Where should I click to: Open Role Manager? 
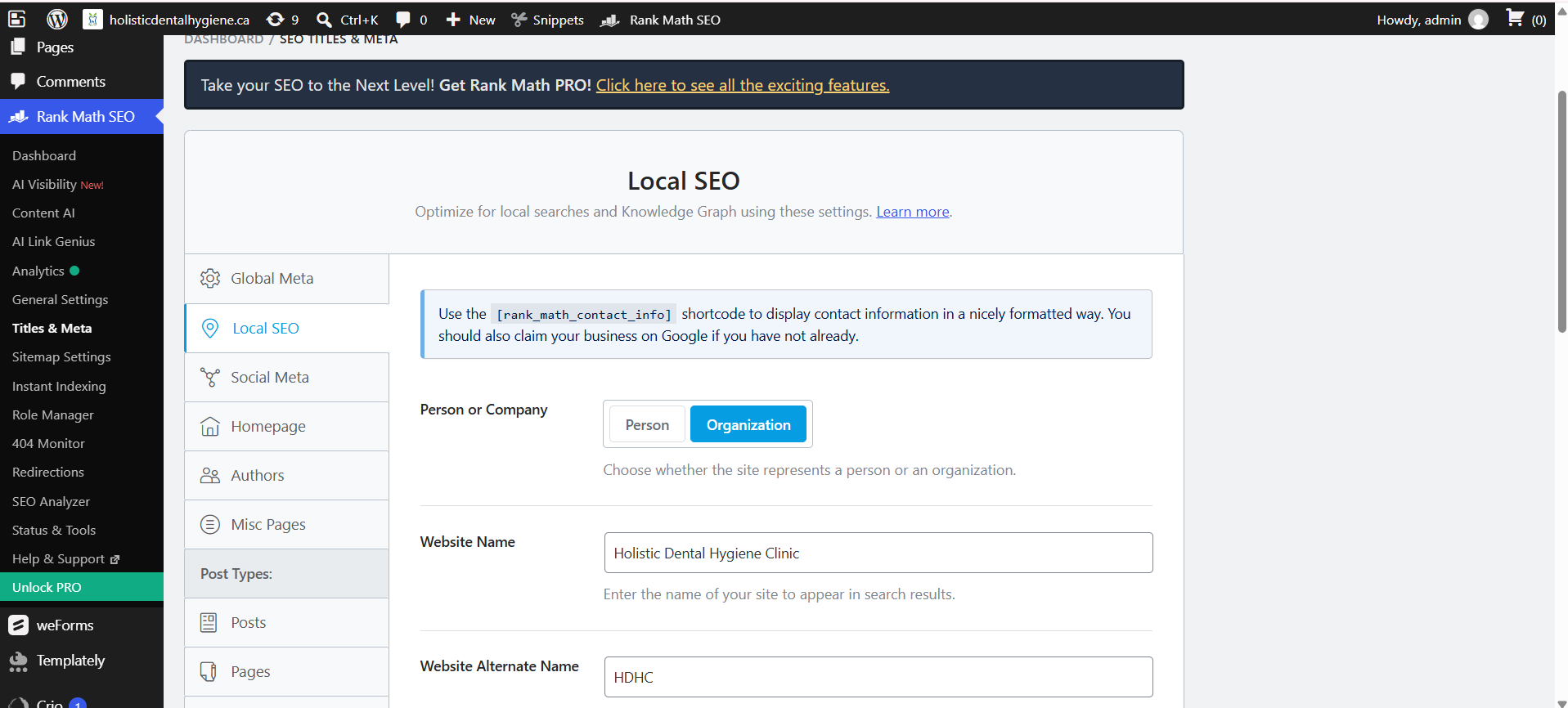[x=52, y=414]
